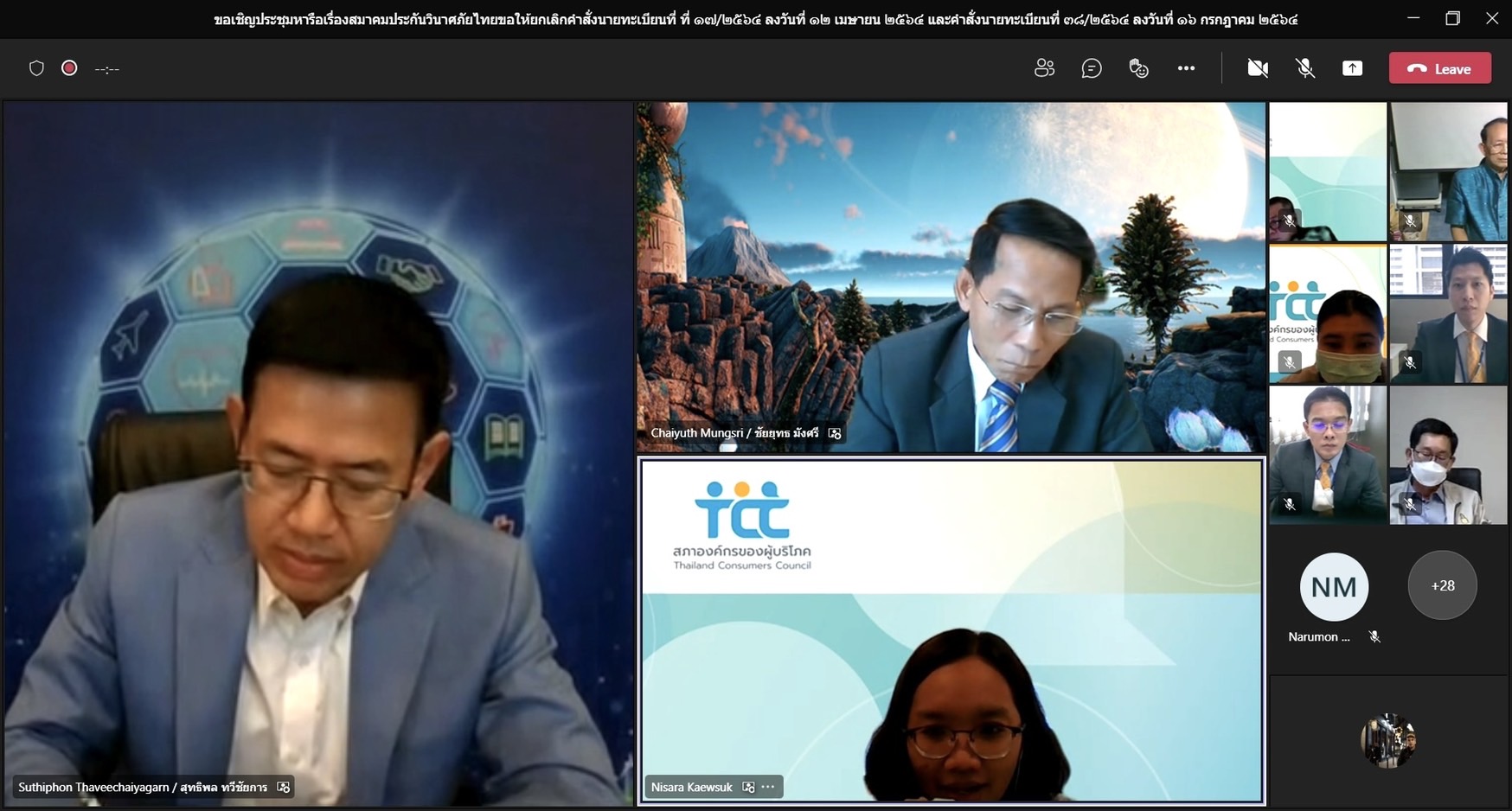Click the Narumon name label
The width and height of the screenshot is (1512, 811).
(1318, 637)
